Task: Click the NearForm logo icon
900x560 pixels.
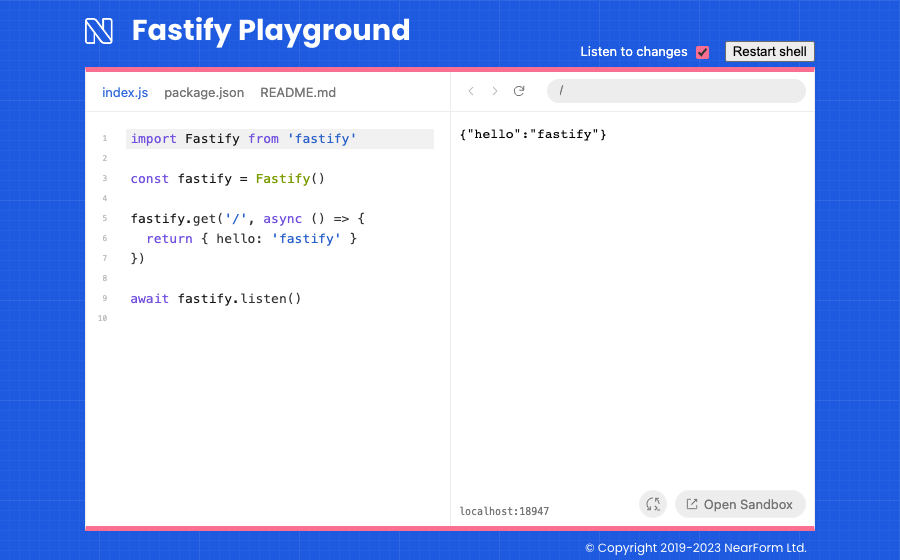Action: 99,31
